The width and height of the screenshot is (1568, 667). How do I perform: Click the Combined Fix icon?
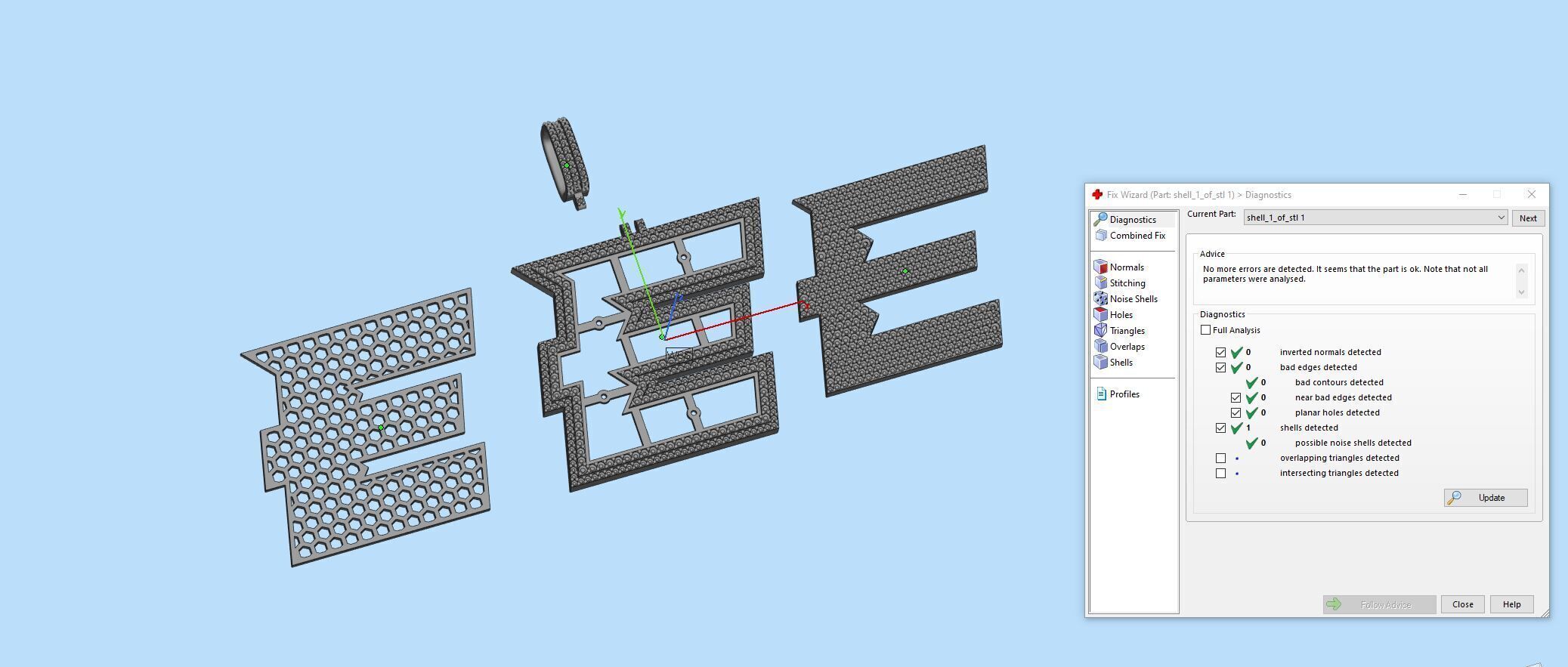pos(1101,236)
